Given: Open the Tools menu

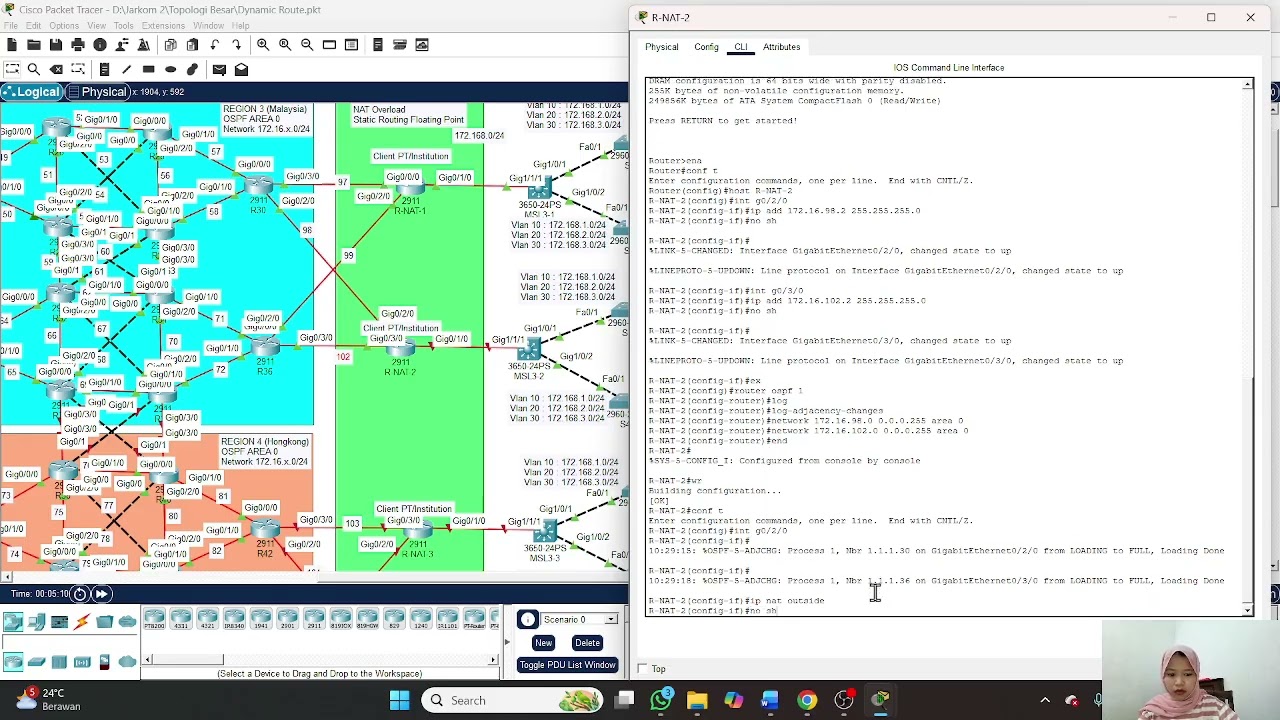Looking at the screenshot, I should tap(124, 26).
